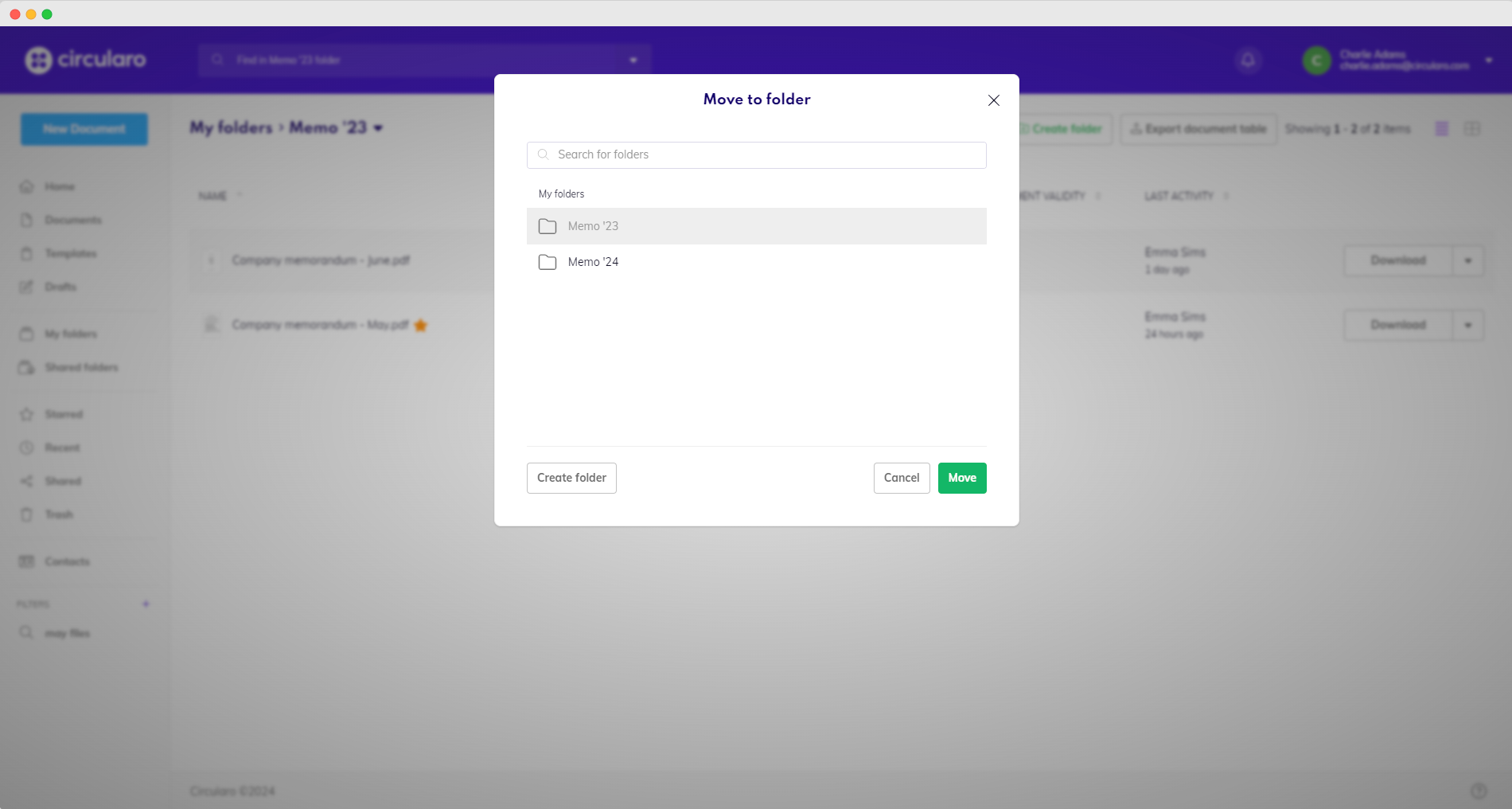The width and height of the screenshot is (1512, 809).
Task: Expand the Memo '23 breadcrumb dropdown
Action: point(378,128)
